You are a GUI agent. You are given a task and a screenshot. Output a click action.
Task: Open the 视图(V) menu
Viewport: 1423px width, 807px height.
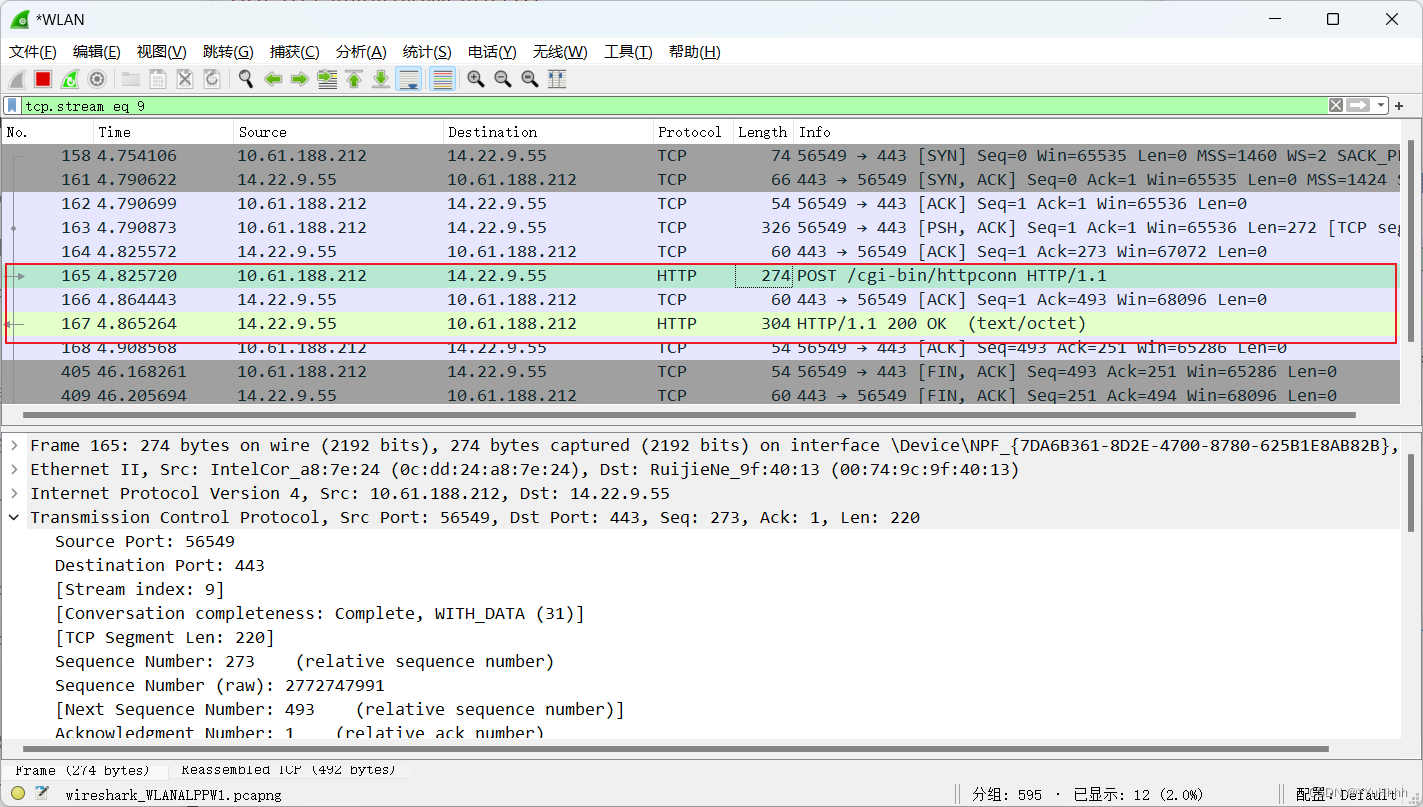(162, 52)
